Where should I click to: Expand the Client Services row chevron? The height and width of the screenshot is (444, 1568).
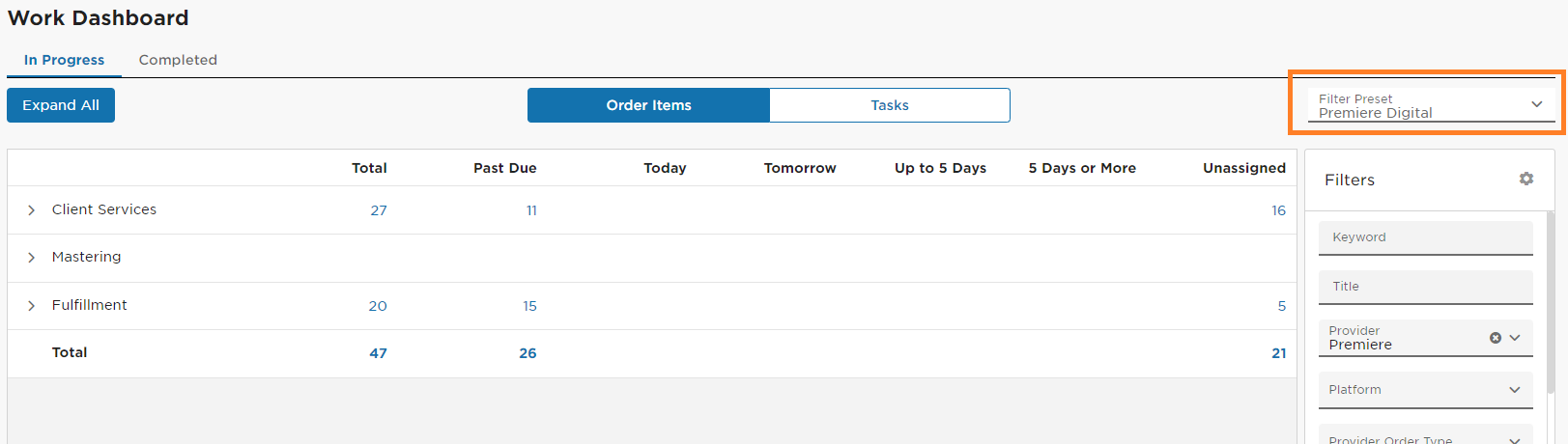(31, 210)
